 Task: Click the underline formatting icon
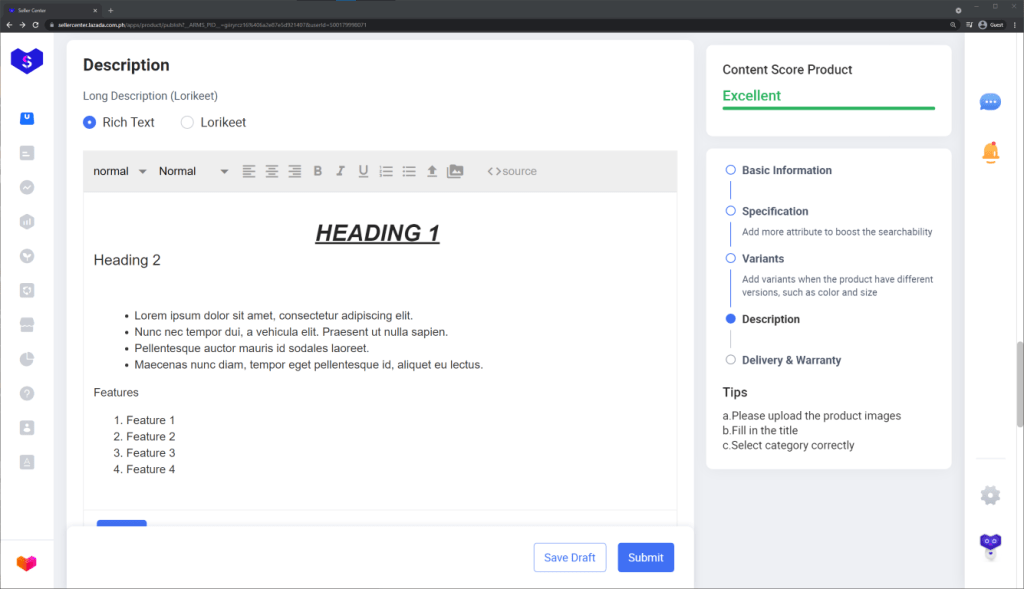[364, 171]
